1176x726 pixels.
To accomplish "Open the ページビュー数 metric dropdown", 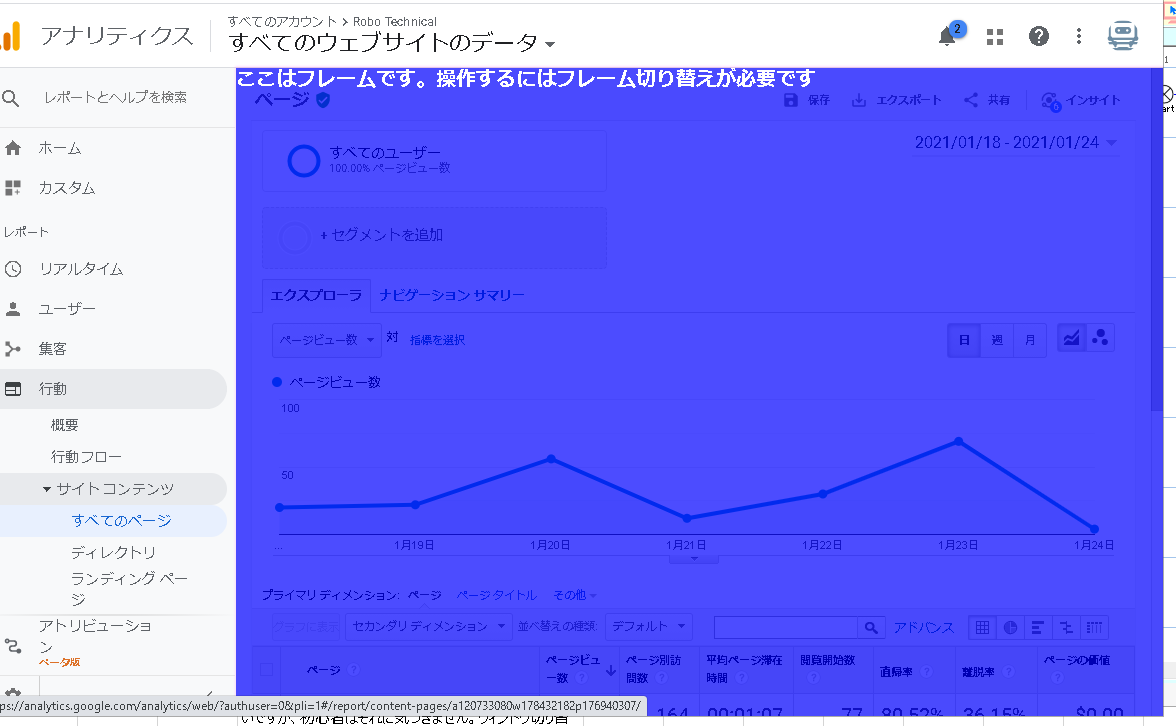I will click(x=327, y=340).
